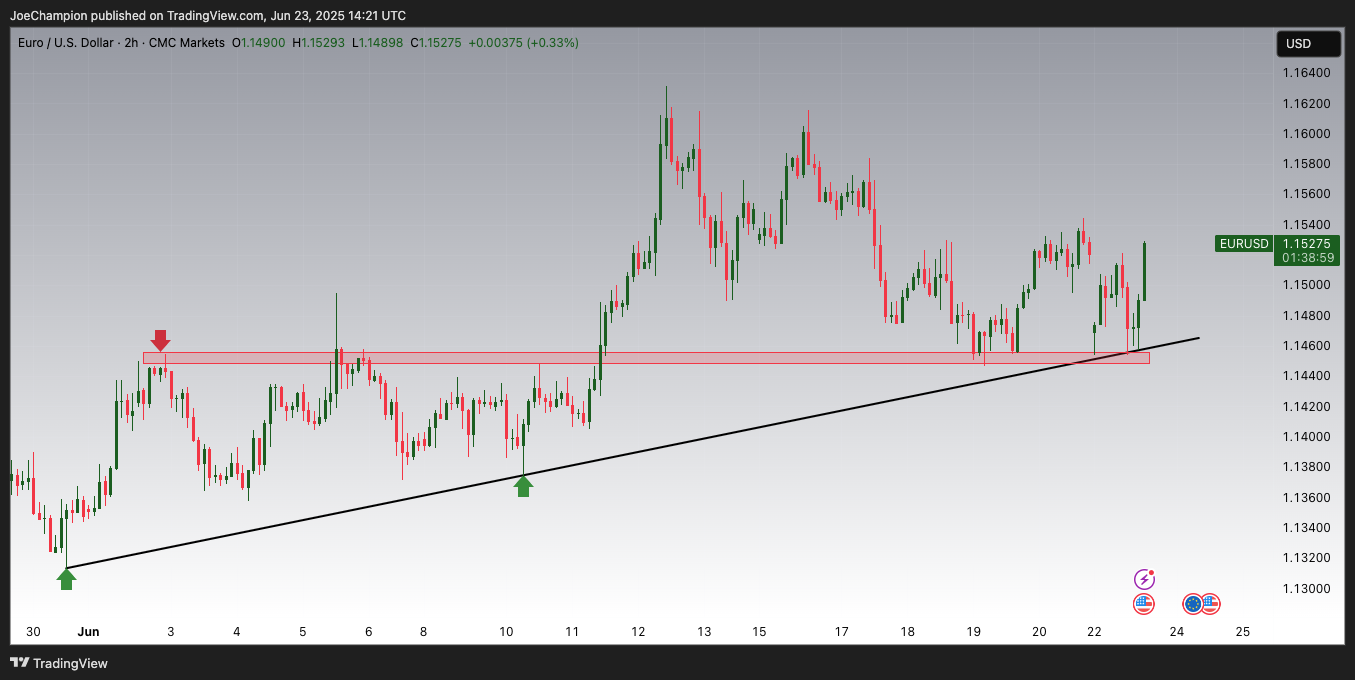The height and width of the screenshot is (680, 1355).
Task: Click the date label 13 on the time axis
Action: tap(704, 632)
